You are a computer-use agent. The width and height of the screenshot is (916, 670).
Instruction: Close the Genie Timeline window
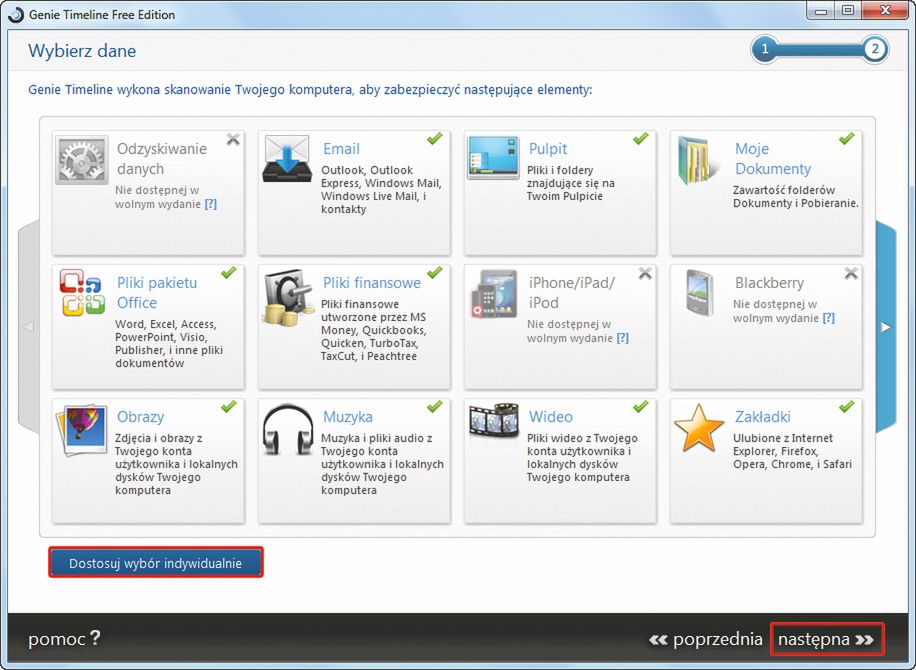click(885, 11)
